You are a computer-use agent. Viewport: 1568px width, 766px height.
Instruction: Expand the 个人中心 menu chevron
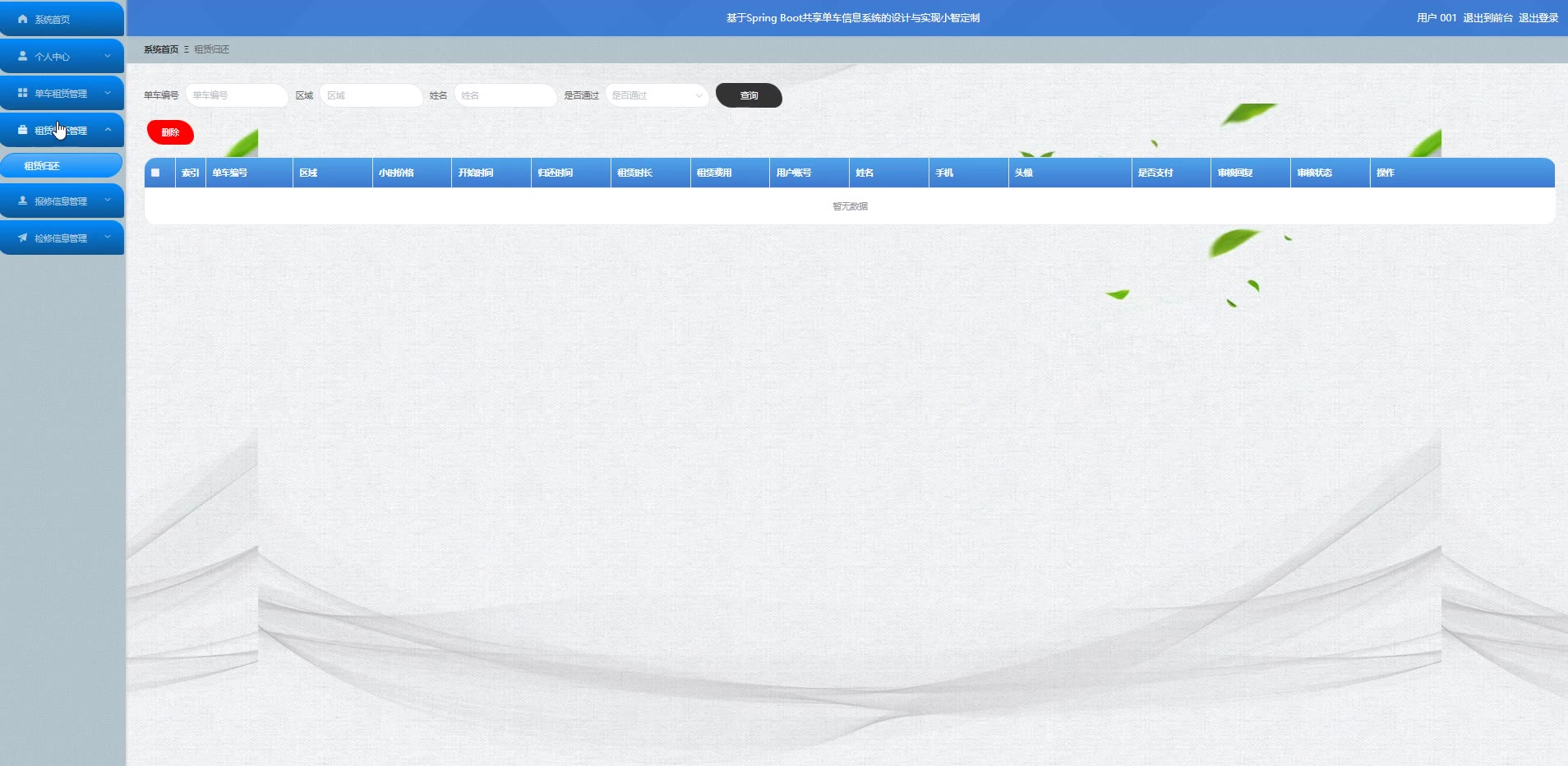pyautogui.click(x=108, y=56)
